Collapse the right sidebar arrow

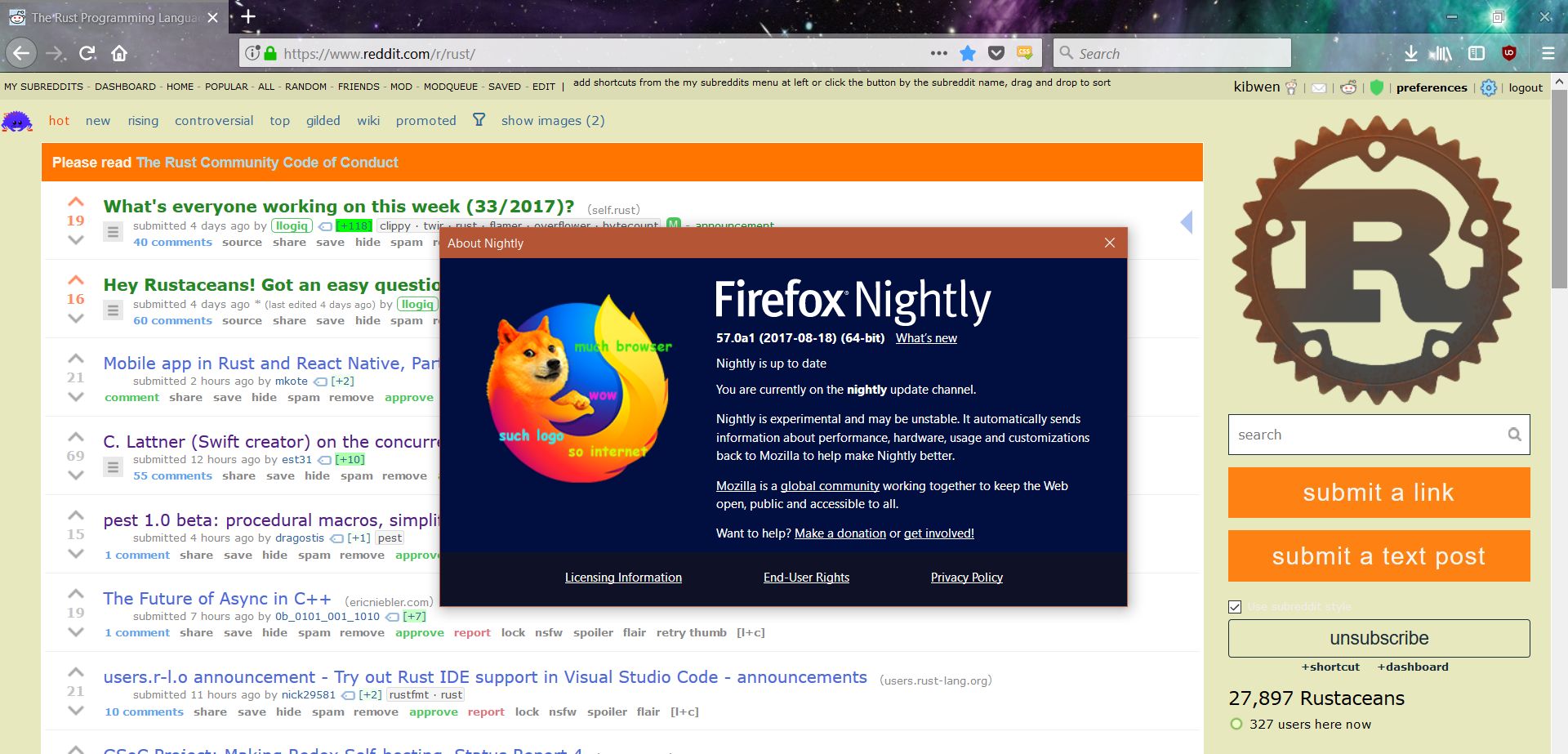1187,221
